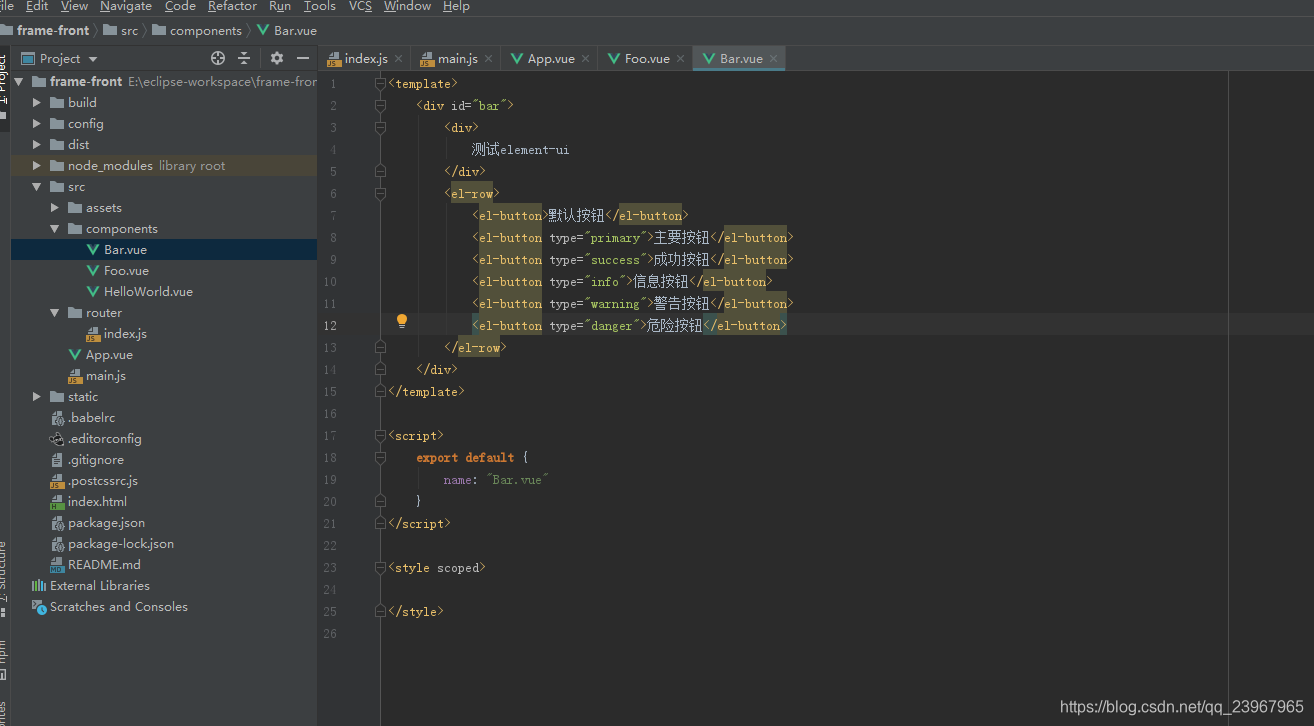Switch to the index.js tab

pyautogui.click(x=365, y=59)
